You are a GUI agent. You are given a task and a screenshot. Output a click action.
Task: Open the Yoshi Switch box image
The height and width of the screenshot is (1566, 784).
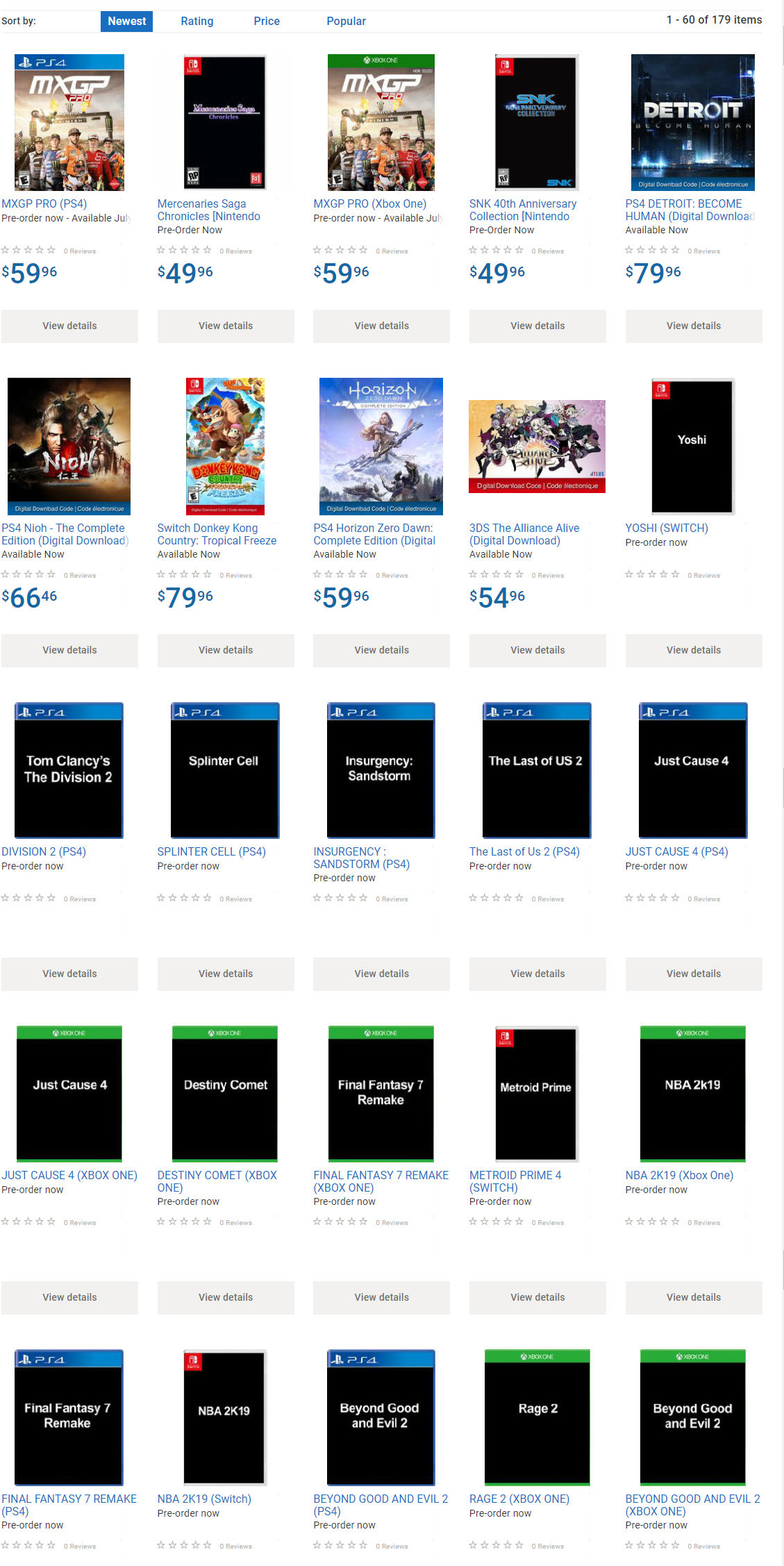tap(692, 446)
